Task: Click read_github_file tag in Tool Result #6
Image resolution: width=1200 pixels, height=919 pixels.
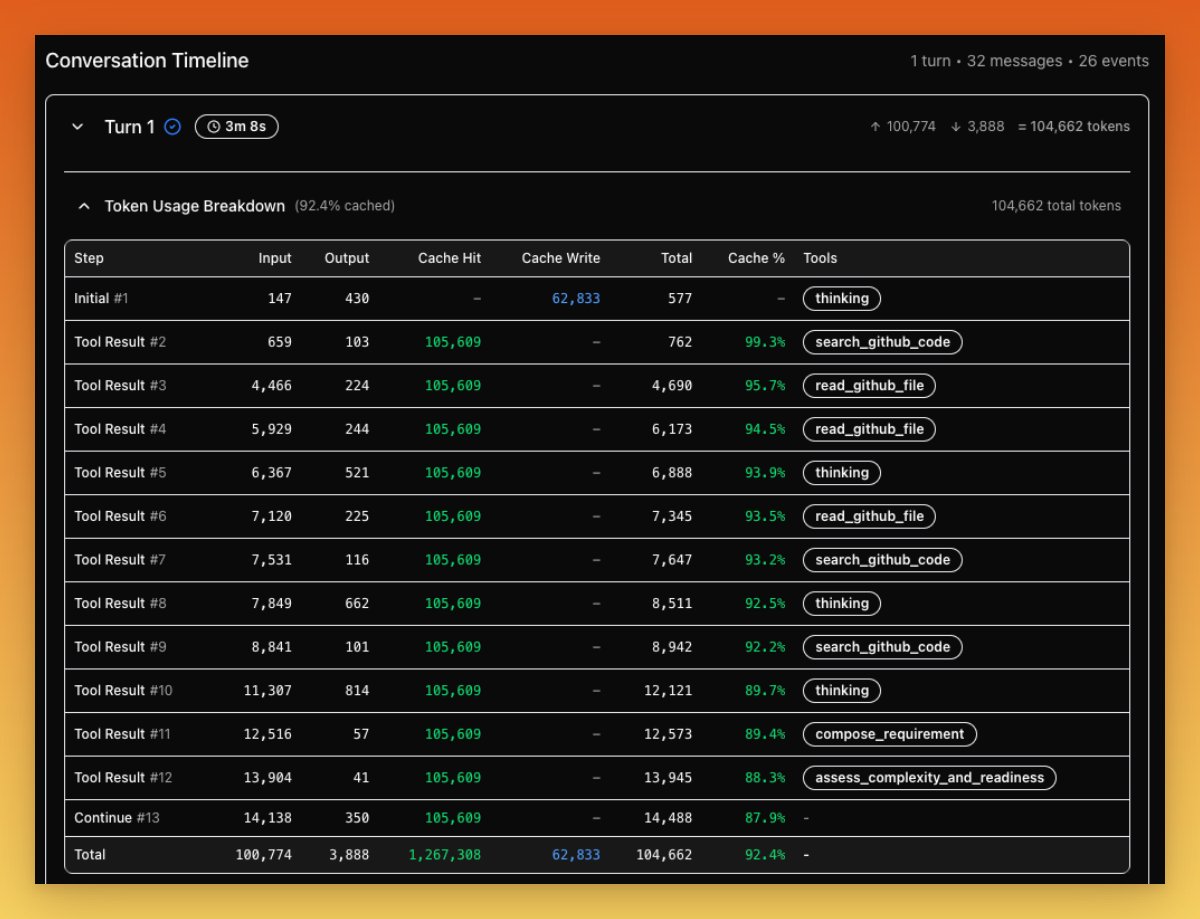Action: (869, 516)
